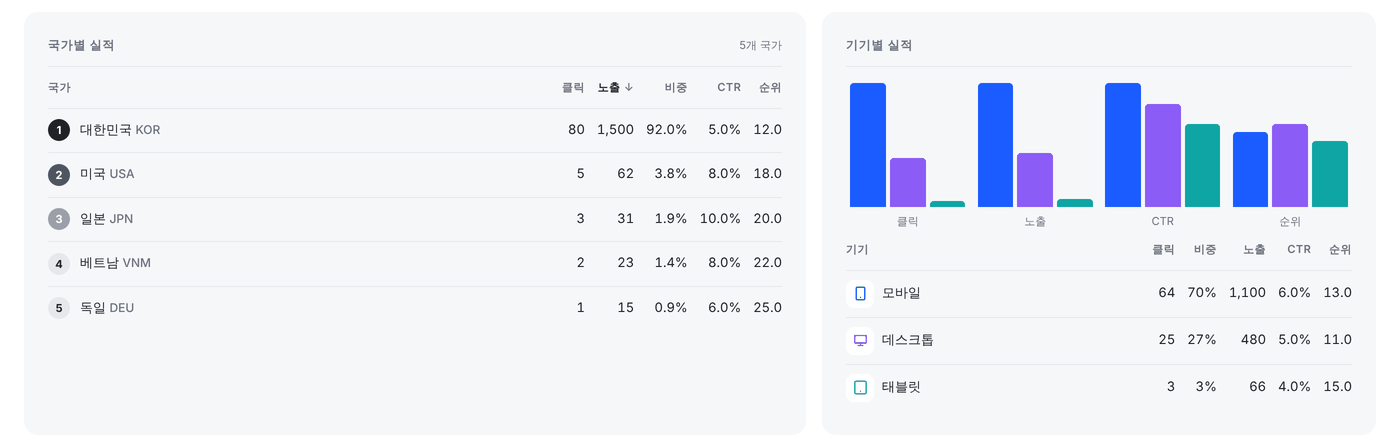Image resolution: width=1400 pixels, height=446 pixels.
Task: Click 순위 column header in device table
Action: [x=1340, y=250]
